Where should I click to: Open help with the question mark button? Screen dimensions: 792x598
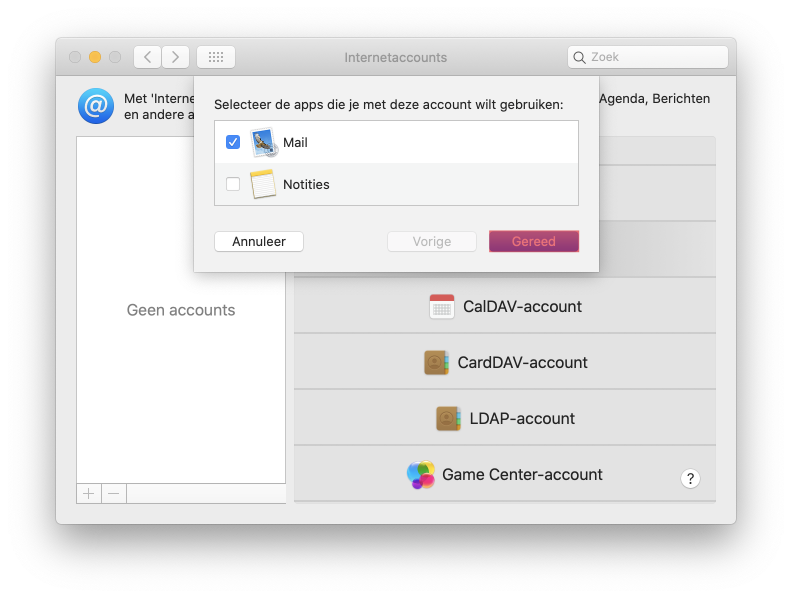(x=690, y=478)
